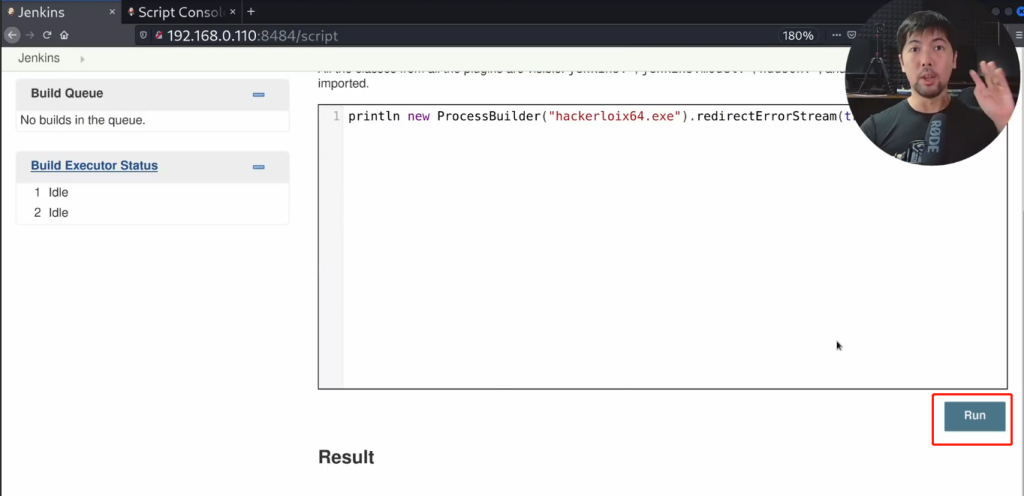Click the insecure connection padlock icon
Image resolution: width=1024 pixels, height=496 pixels.
158,36
